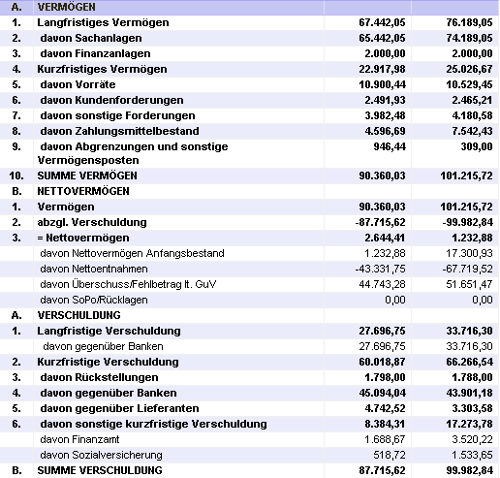Select the value 65.442,05

[x=382, y=38]
